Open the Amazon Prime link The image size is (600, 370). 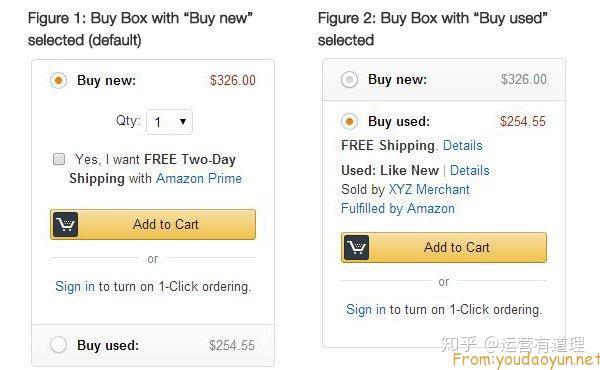pyautogui.click(x=199, y=178)
